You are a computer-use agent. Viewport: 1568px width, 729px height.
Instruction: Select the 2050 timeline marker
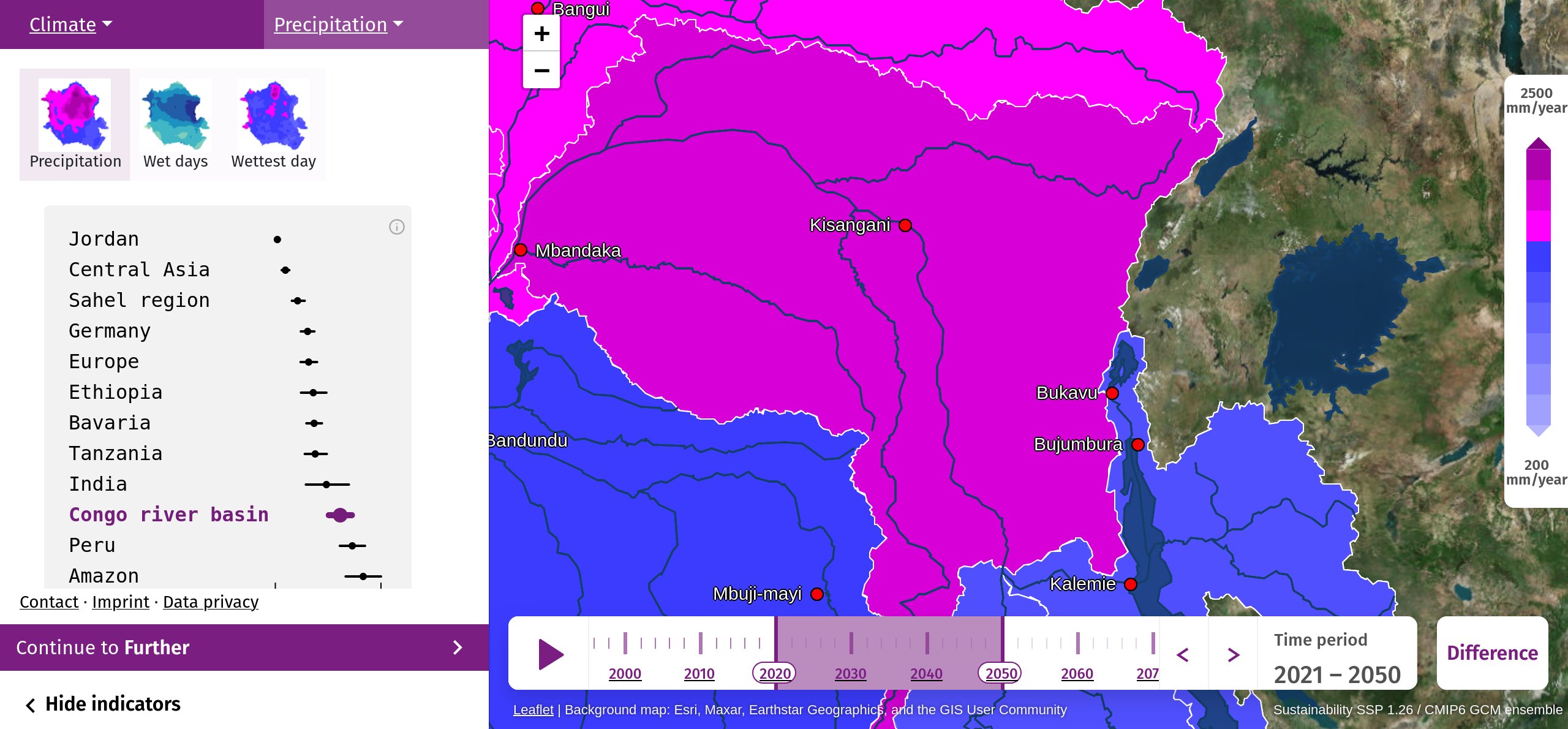pos(1000,674)
